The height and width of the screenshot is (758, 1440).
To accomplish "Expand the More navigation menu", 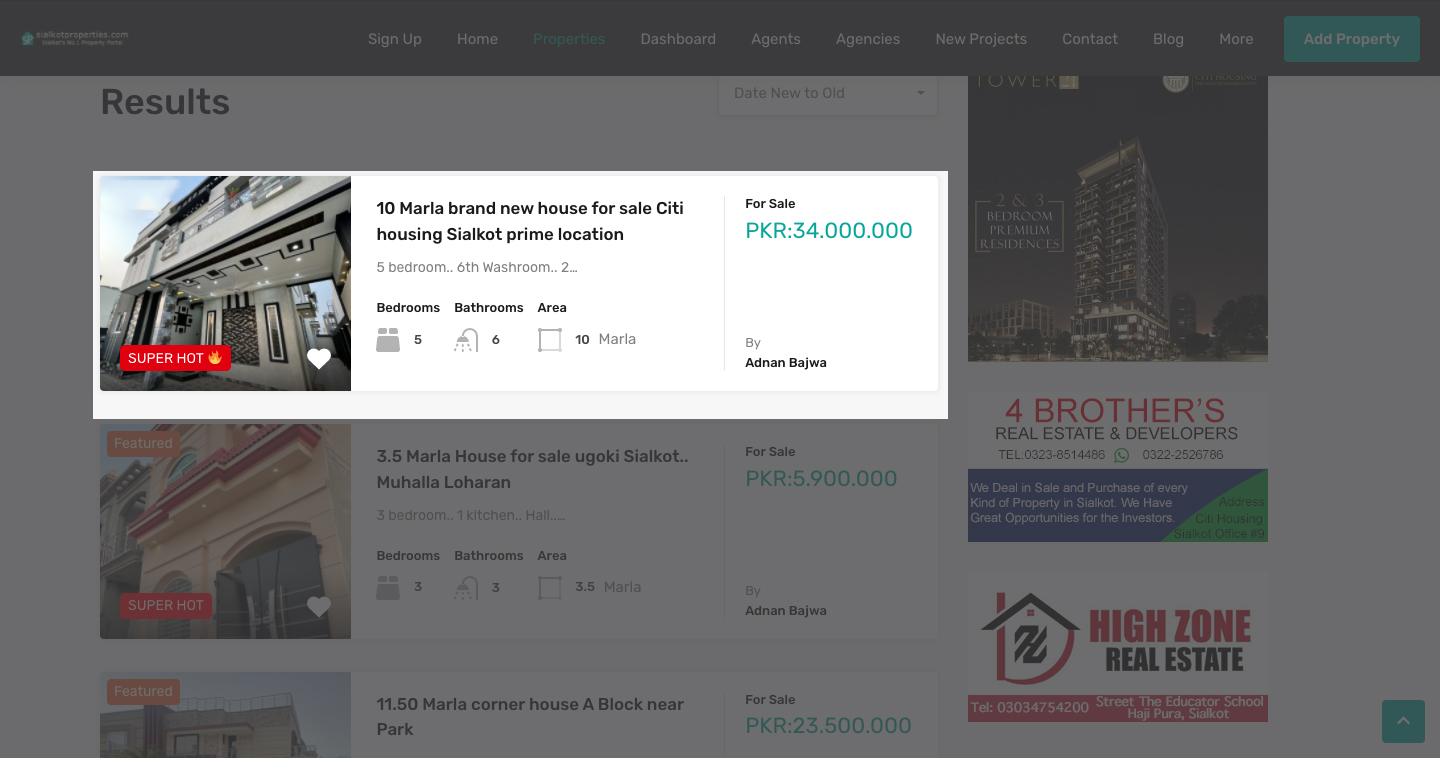I will [1236, 39].
